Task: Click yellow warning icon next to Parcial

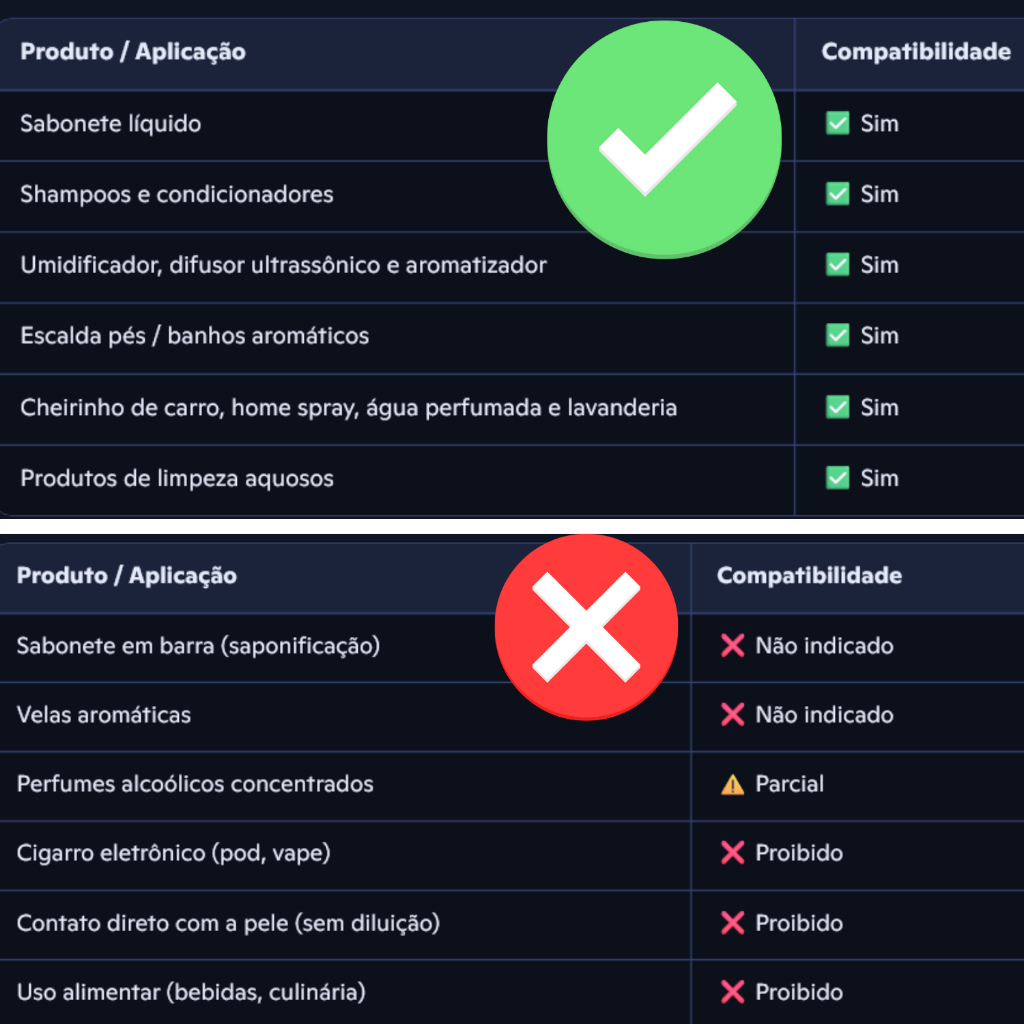Action: point(732,784)
